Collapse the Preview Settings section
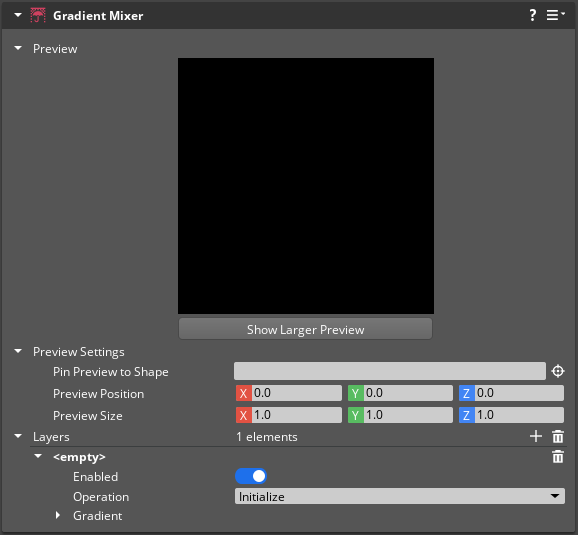Screen dimensions: 578x535 pyautogui.click(x=18, y=351)
